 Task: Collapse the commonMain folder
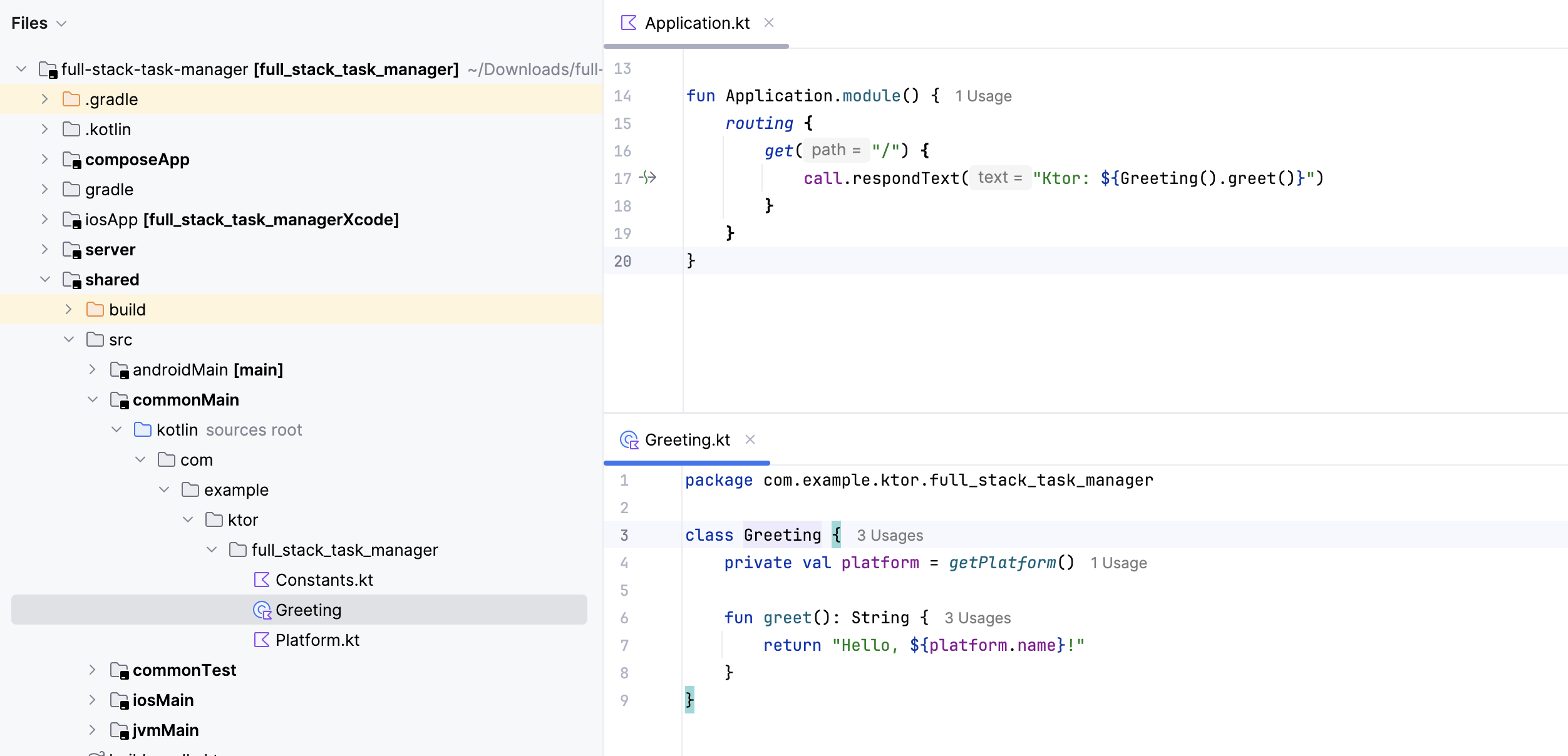[93, 399]
